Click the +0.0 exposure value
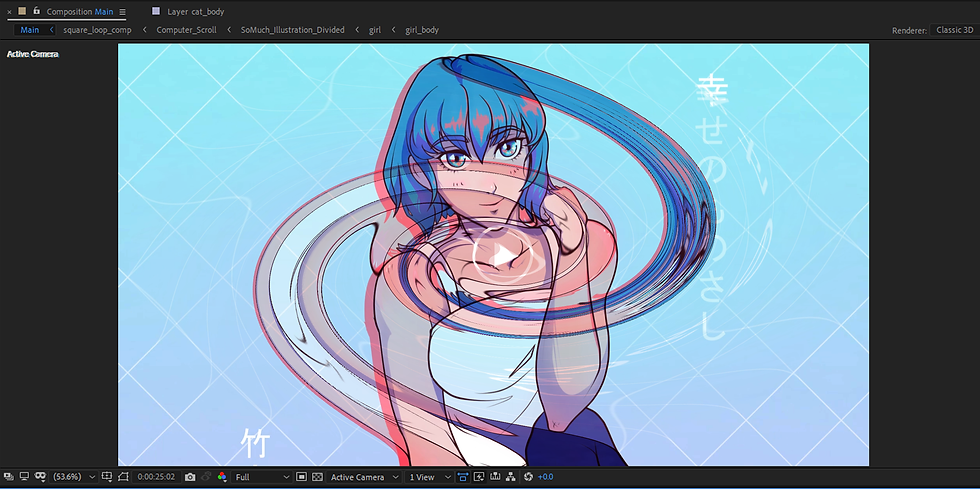Image resolution: width=980 pixels, height=489 pixels. pyautogui.click(x=545, y=477)
